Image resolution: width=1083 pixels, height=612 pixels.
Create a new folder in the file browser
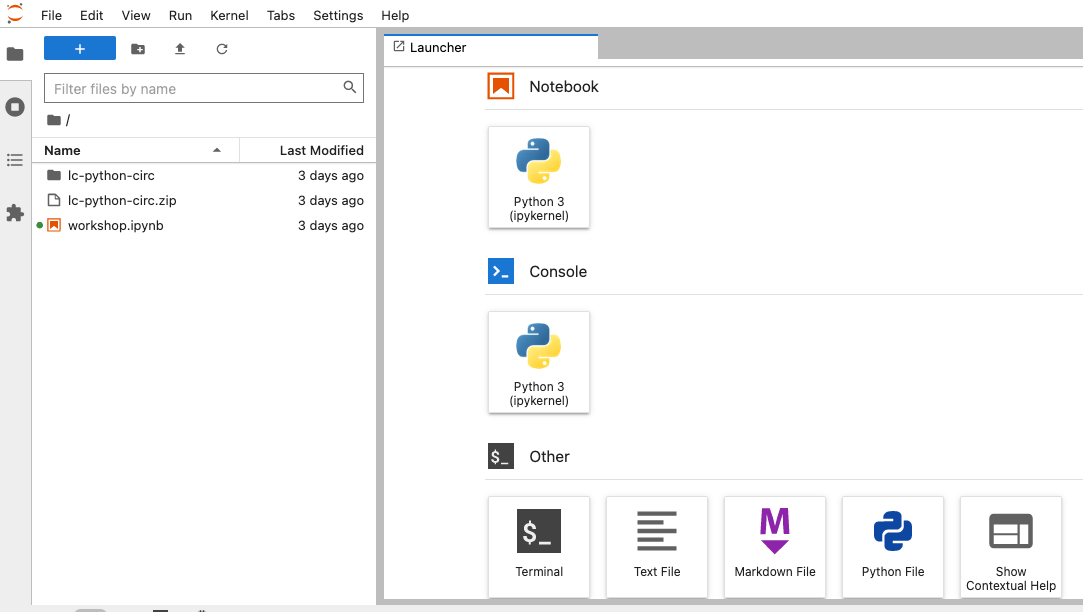(137, 47)
